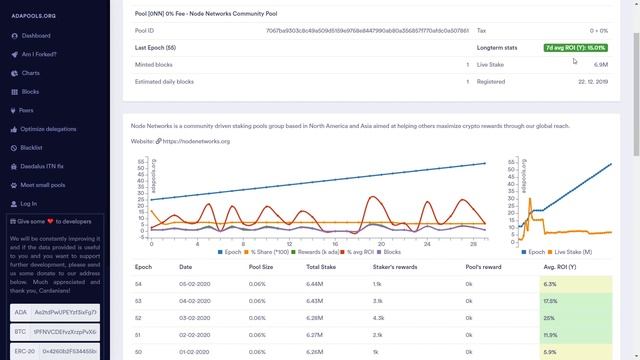Click the 17.5% avg ROI cell
This screenshot has width=640, height=360.
point(576,301)
